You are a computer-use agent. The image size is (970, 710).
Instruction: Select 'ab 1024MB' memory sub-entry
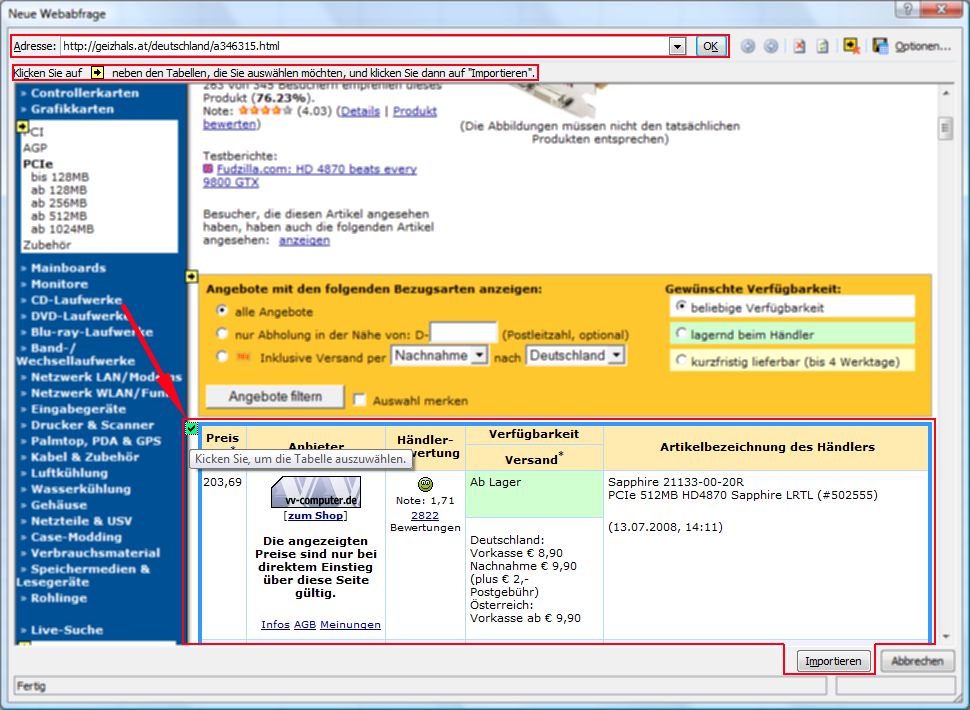(x=62, y=229)
